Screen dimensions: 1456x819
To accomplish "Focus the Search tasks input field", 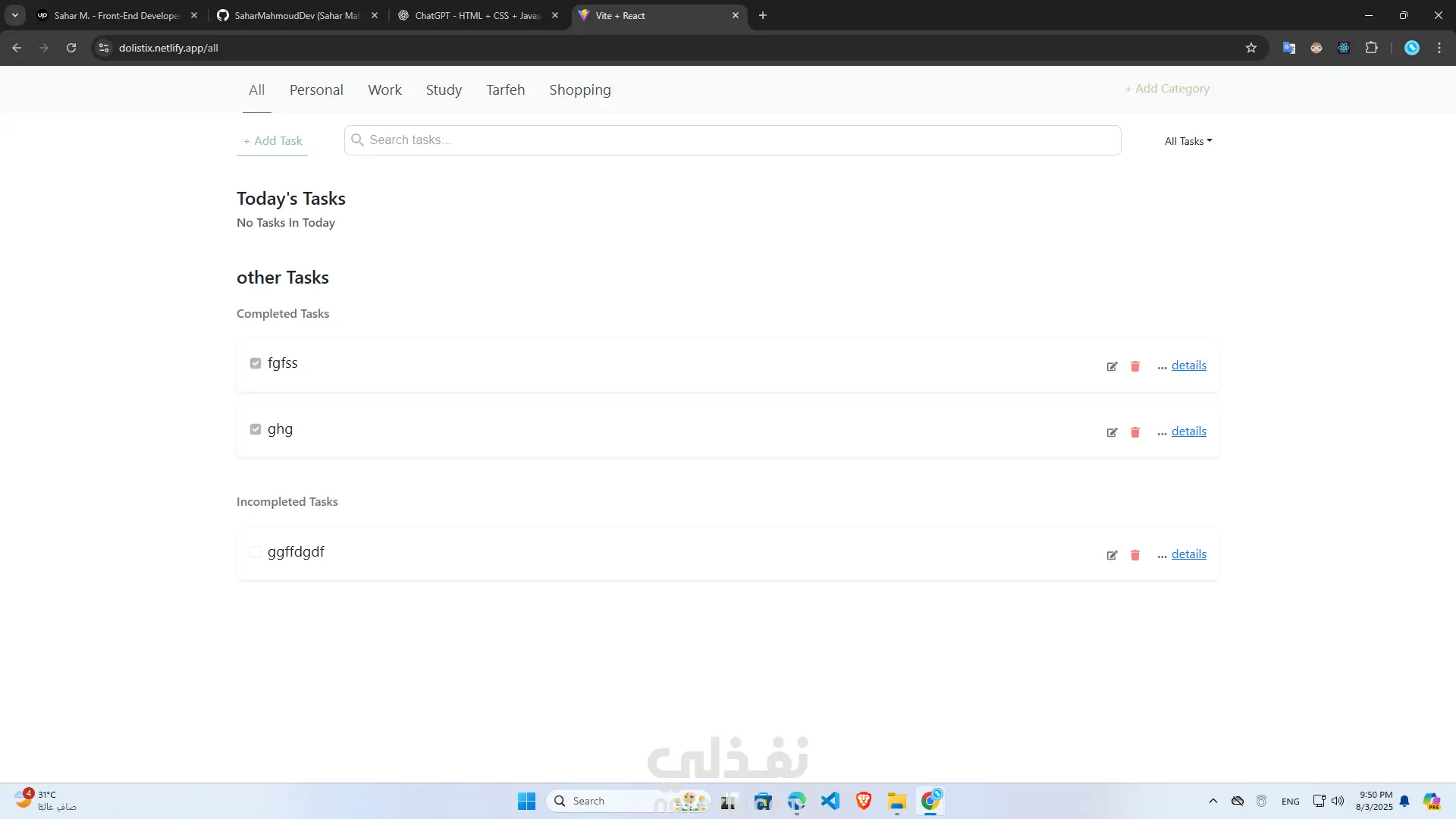I will tap(732, 140).
